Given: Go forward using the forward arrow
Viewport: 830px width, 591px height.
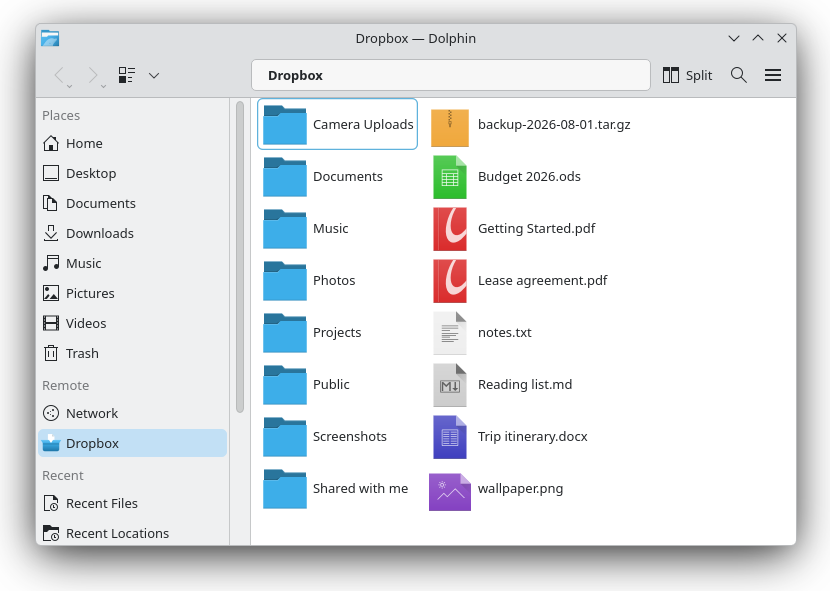Looking at the screenshot, I should coord(93,75).
